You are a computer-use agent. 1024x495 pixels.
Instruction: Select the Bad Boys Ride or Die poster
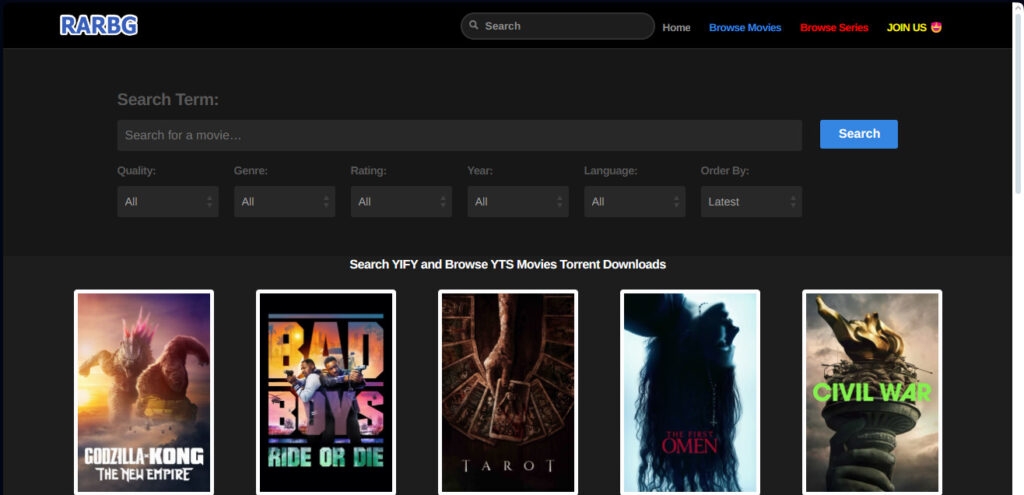coord(326,392)
